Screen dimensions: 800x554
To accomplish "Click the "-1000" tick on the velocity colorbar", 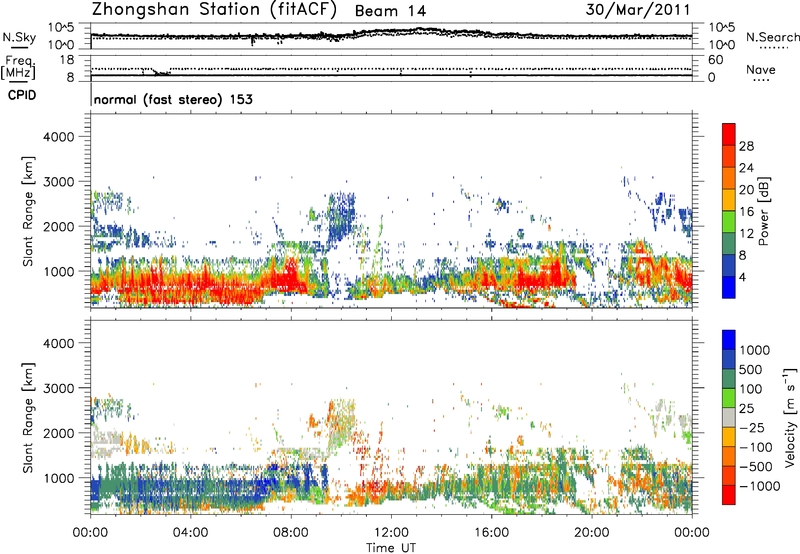I will coord(759,486).
